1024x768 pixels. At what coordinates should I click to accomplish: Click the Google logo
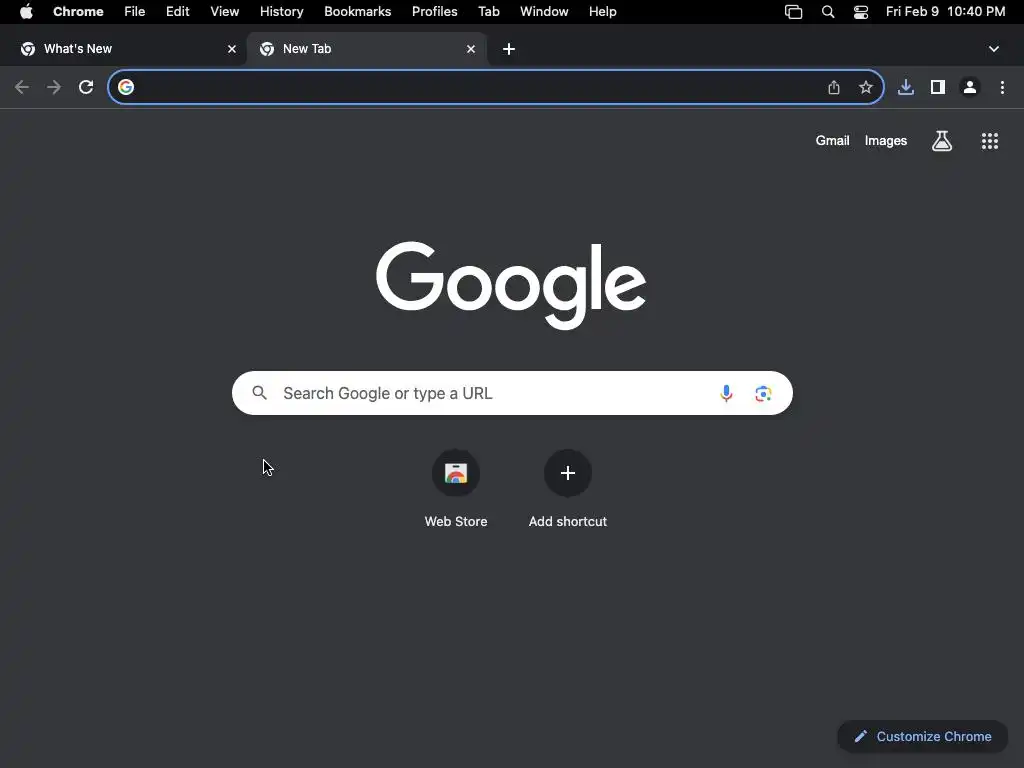pos(511,285)
